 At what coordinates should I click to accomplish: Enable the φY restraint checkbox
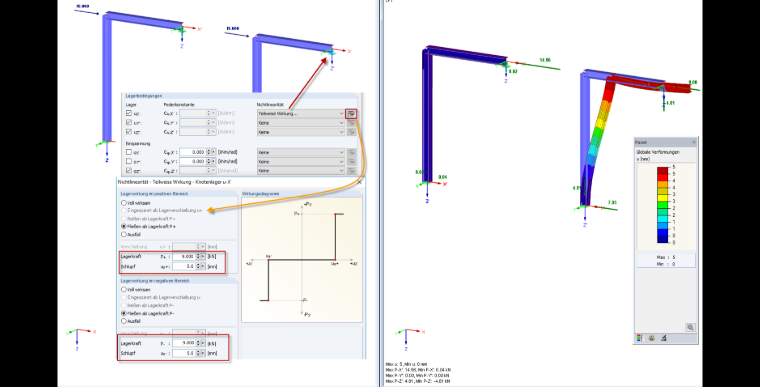[x=128, y=161]
